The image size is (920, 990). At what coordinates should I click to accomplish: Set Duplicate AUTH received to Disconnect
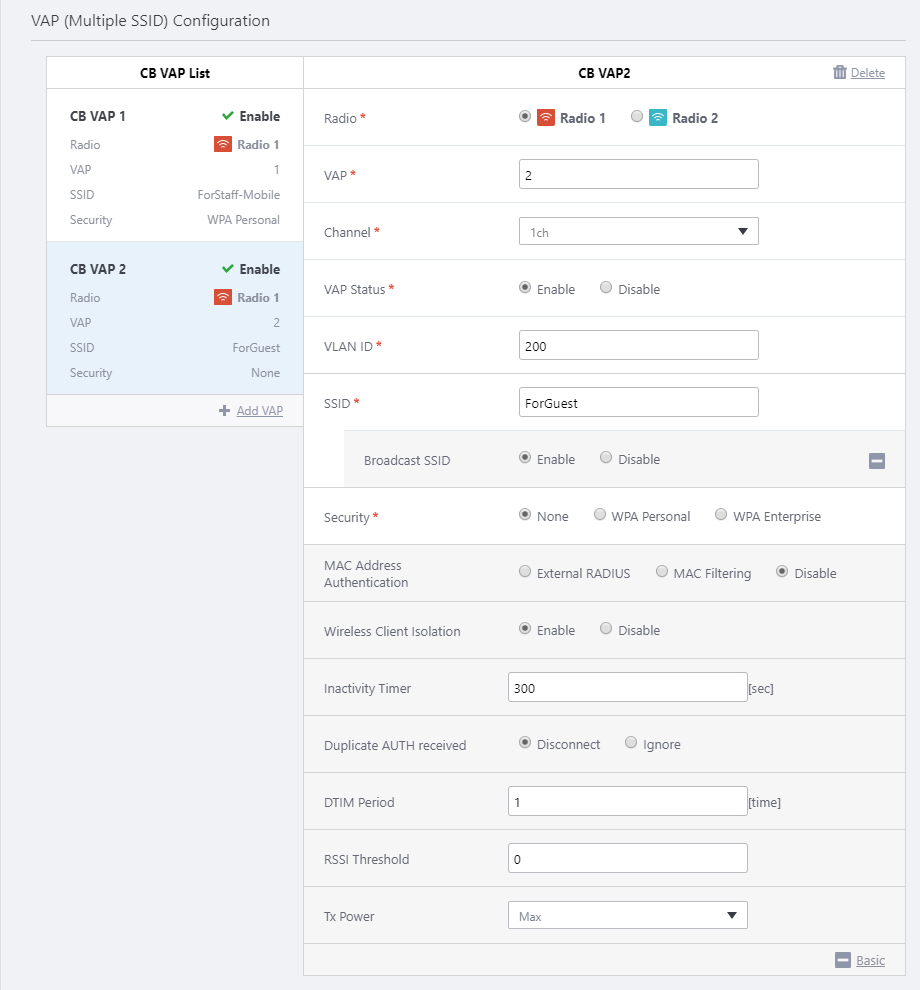tap(525, 742)
